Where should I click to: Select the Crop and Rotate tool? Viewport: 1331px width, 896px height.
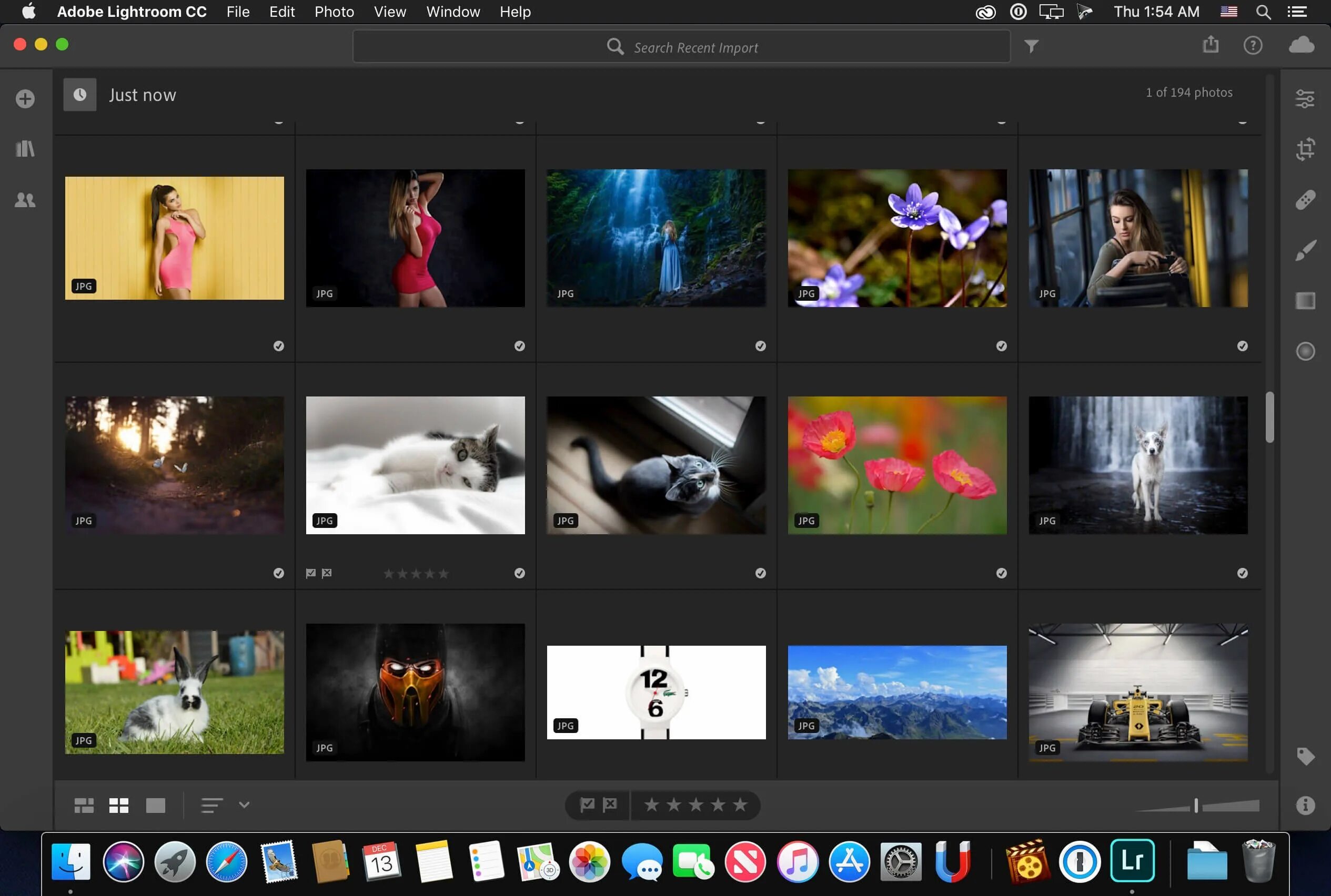coord(1305,149)
